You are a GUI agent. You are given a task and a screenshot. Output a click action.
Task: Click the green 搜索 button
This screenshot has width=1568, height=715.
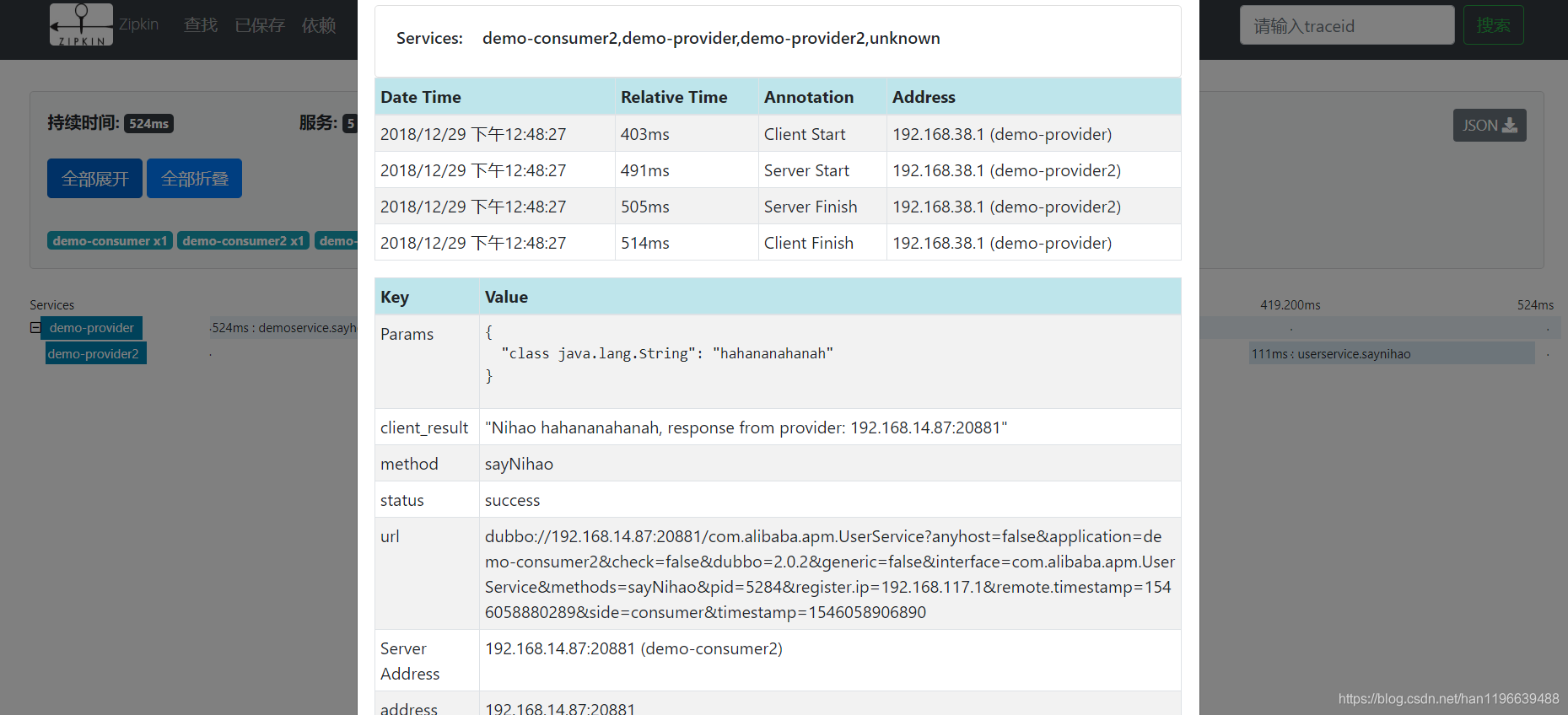click(x=1493, y=25)
